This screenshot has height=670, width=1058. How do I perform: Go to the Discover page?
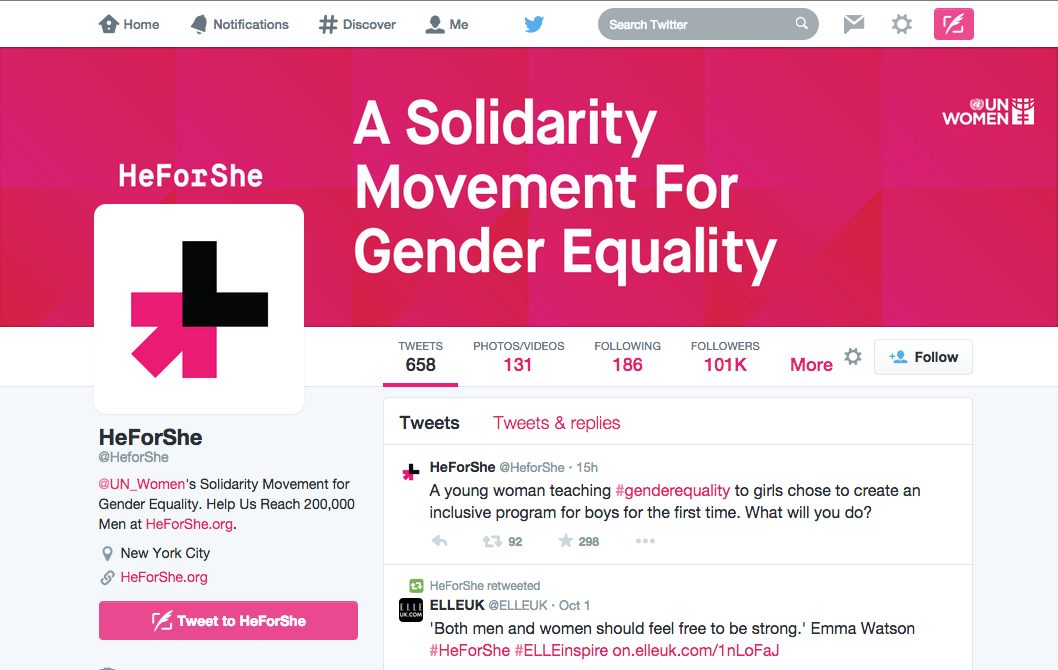pyautogui.click(x=357, y=24)
